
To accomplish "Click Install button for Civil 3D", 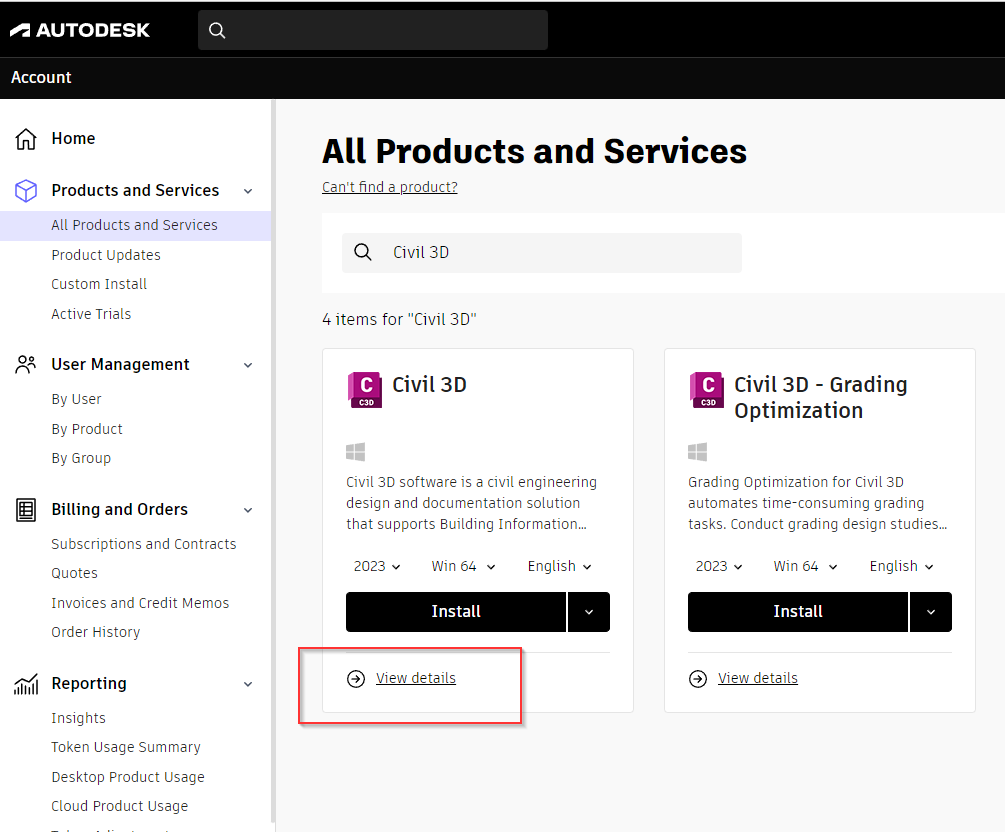I will click(x=456, y=612).
